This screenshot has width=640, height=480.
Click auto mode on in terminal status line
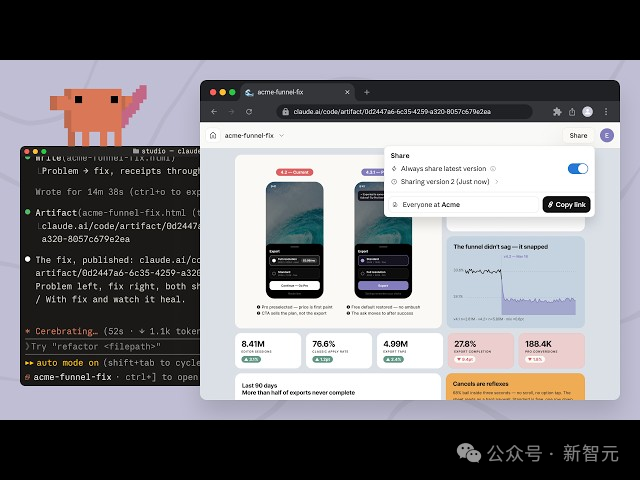coord(67,363)
